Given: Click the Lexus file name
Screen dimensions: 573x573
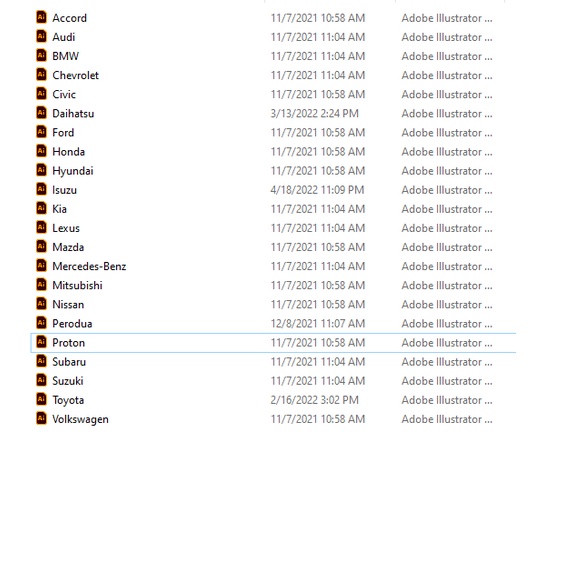Looking at the screenshot, I should [x=66, y=228].
